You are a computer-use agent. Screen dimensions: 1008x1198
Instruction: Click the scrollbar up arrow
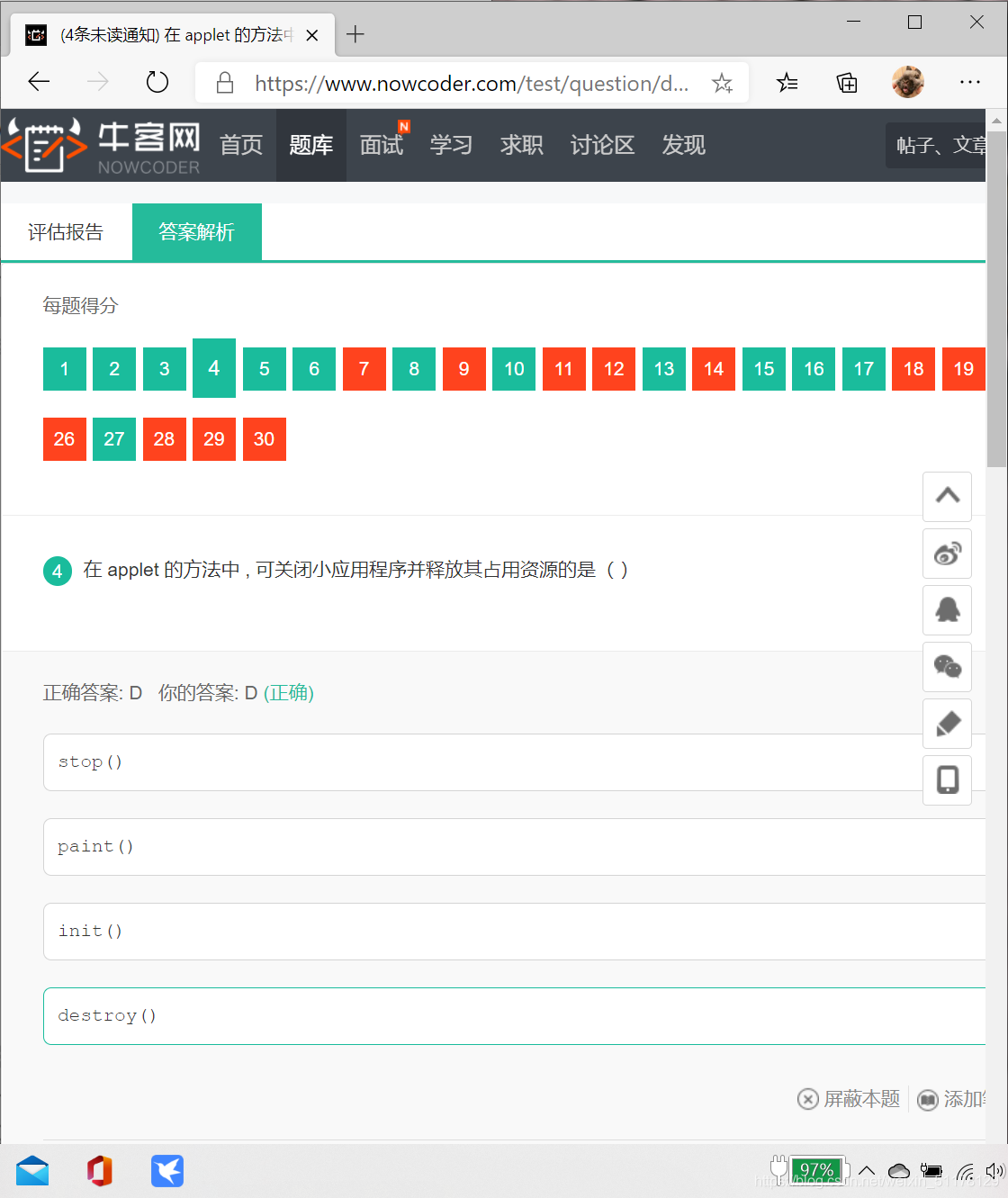click(x=996, y=120)
